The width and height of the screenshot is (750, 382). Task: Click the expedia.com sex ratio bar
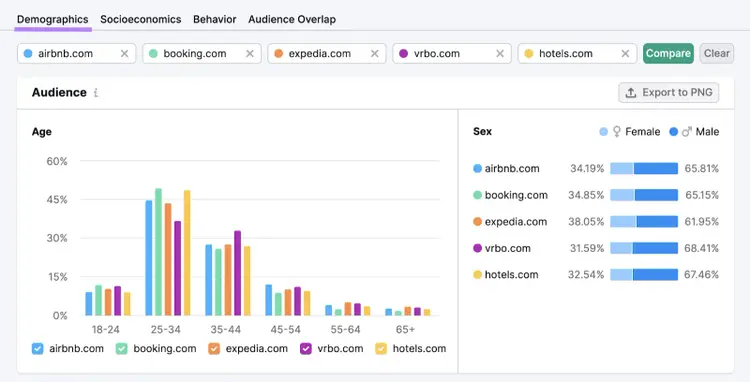pyautogui.click(x=644, y=221)
